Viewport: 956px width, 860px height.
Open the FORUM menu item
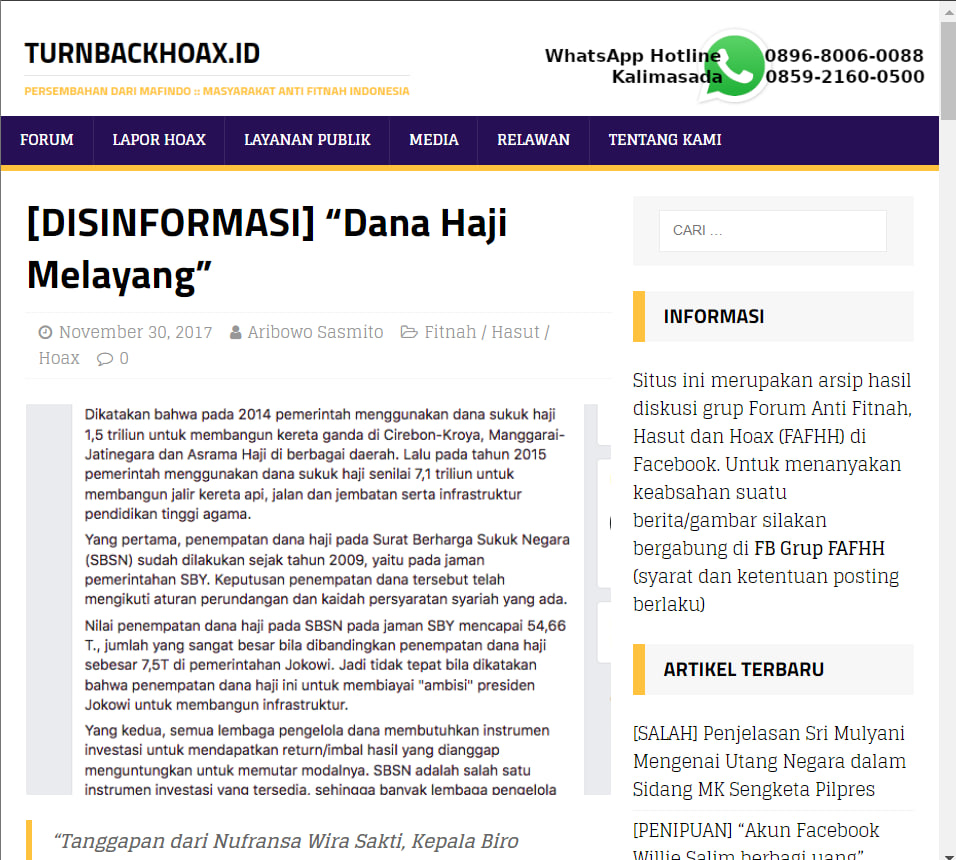point(47,140)
